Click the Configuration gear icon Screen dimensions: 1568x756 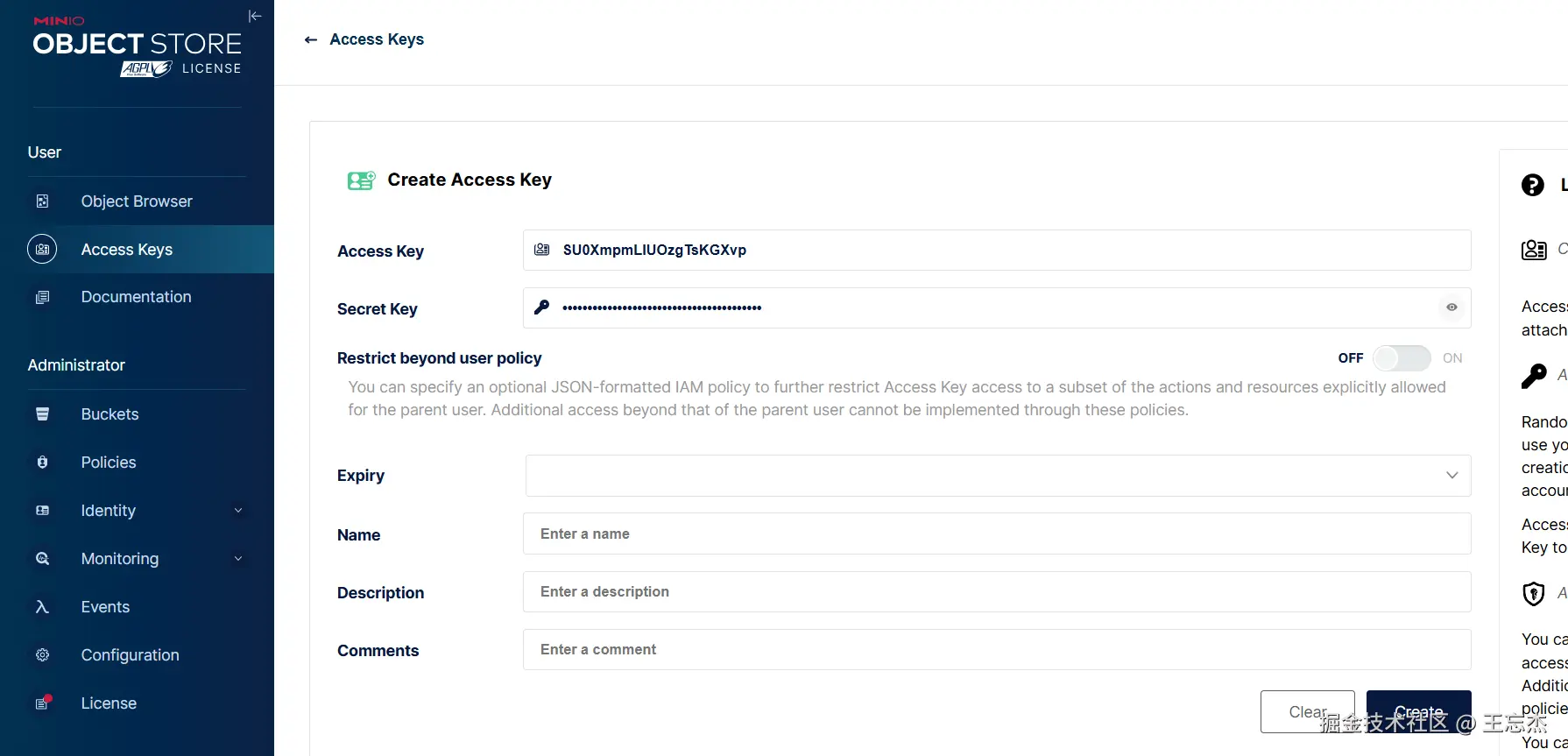click(x=42, y=655)
